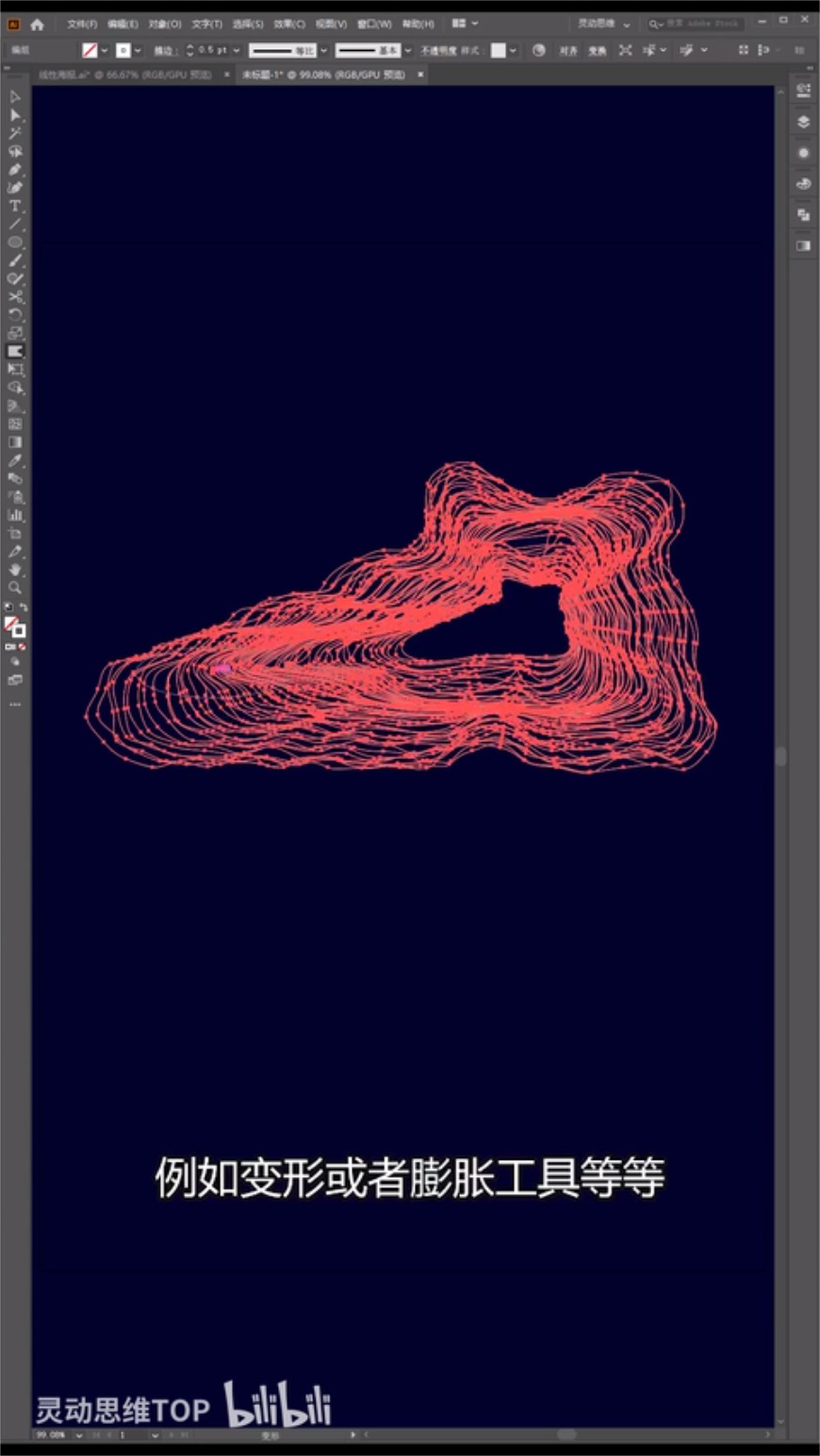Choose the Zoom magnifier tool

tap(15, 587)
